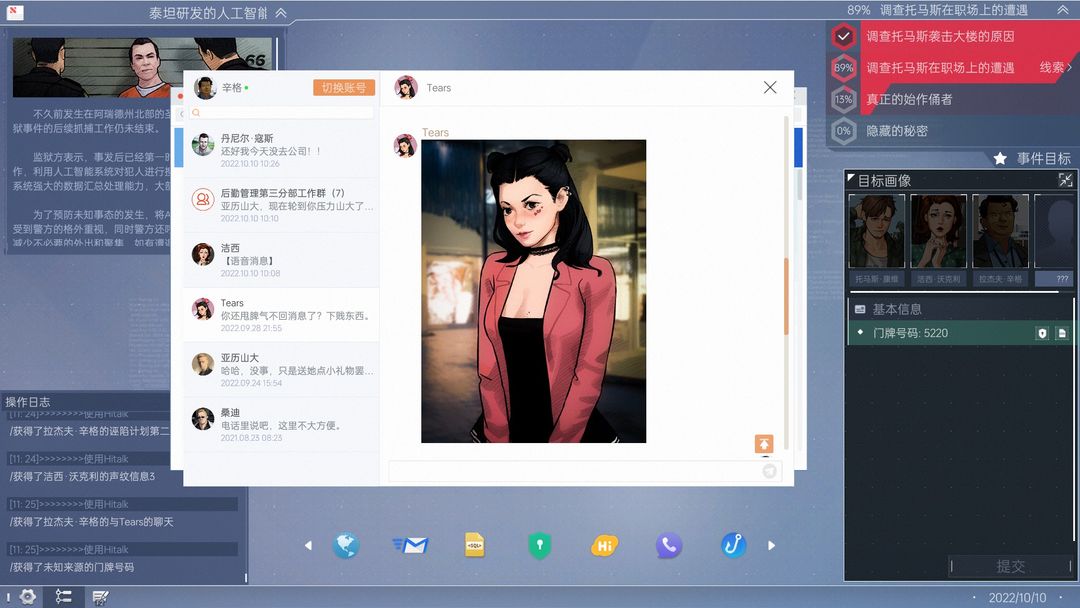
Task: Open the globe browser tool
Action: click(346, 545)
